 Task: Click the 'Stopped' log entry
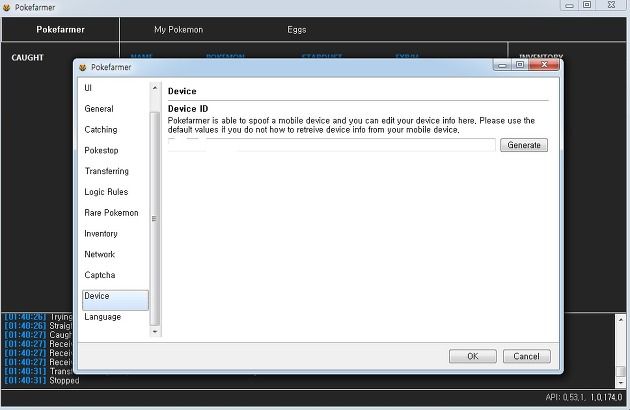coord(64,381)
